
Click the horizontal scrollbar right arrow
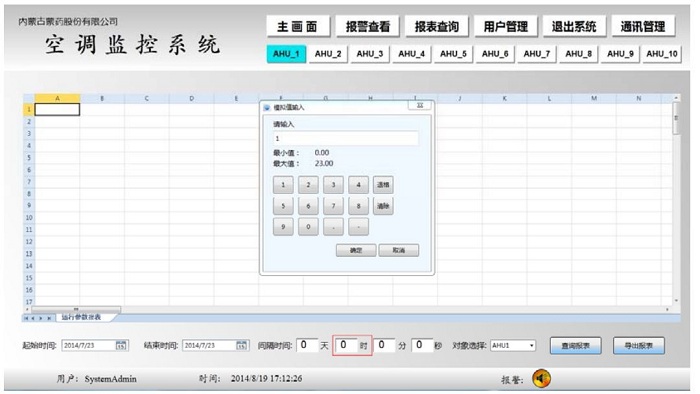point(668,309)
